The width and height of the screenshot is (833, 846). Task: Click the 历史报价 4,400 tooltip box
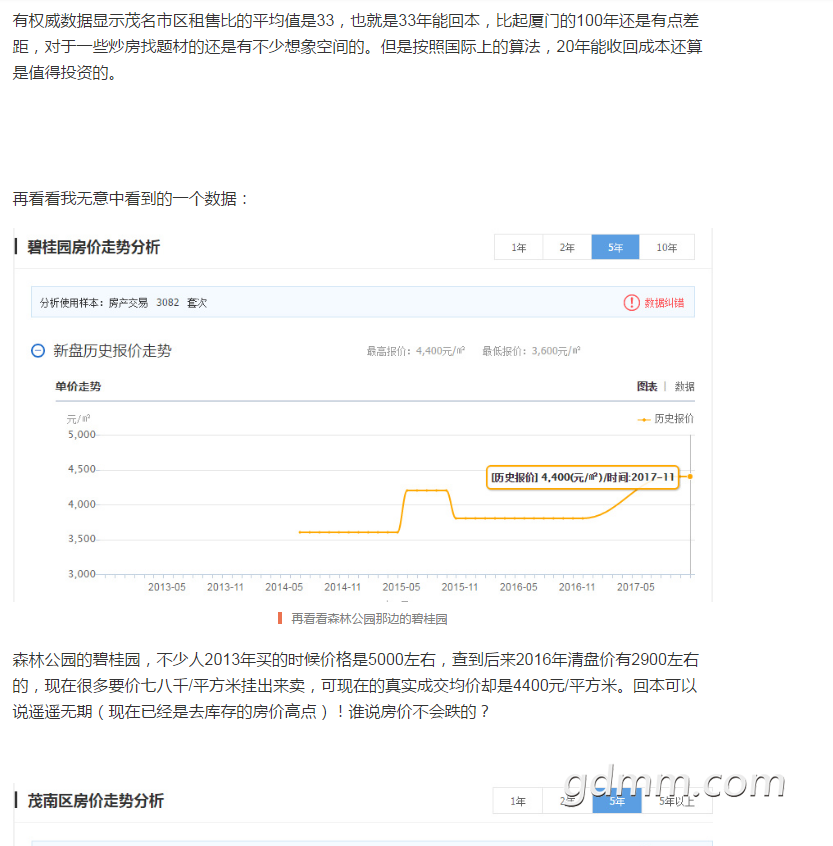tap(582, 477)
